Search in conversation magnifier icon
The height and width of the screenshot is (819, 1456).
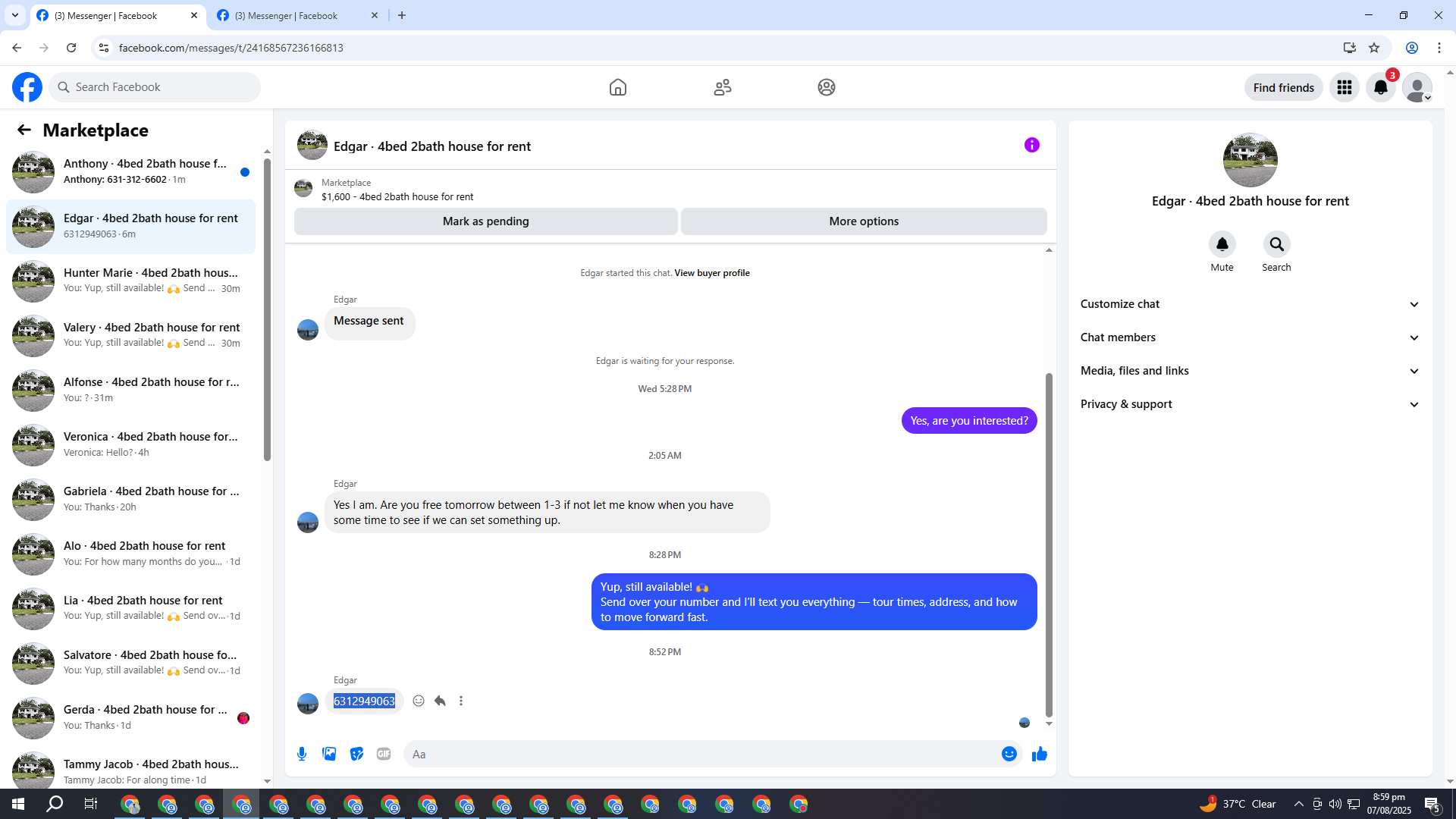coord(1277,244)
